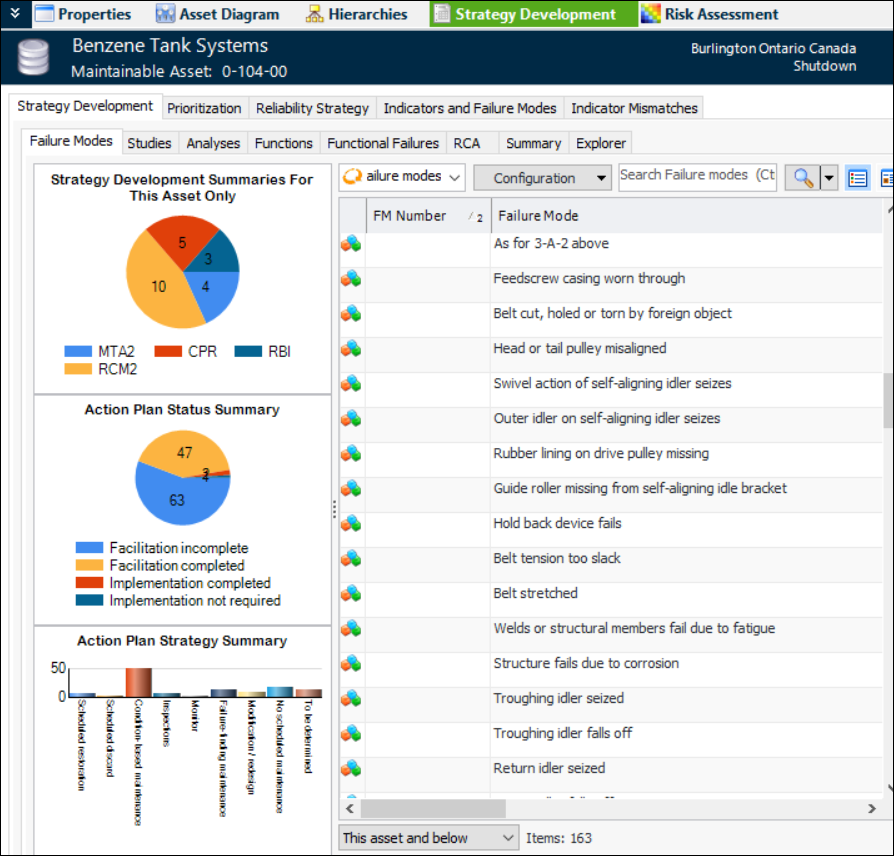894x856 pixels.
Task: Click the icon beside Belt stretched row
Action: 351,594
